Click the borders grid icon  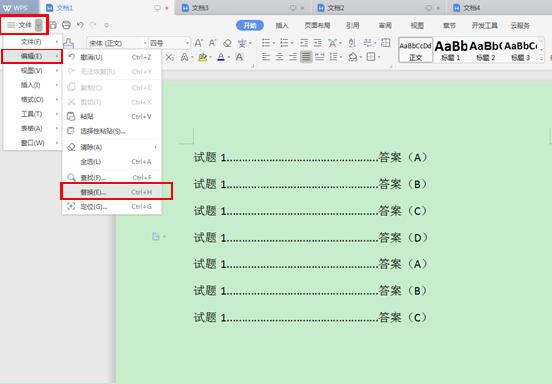[371, 57]
